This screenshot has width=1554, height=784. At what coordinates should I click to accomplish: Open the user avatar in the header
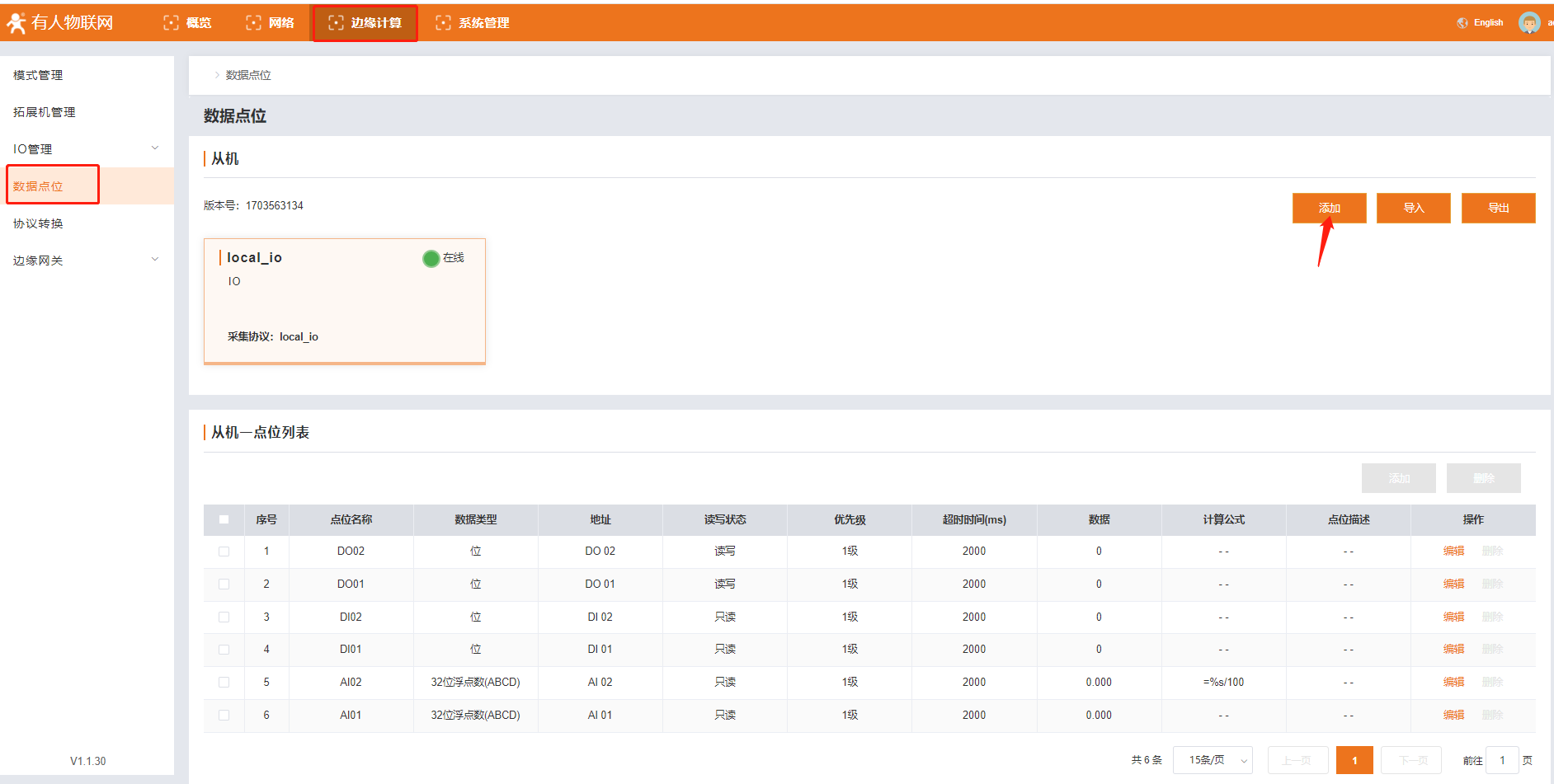click(x=1528, y=23)
